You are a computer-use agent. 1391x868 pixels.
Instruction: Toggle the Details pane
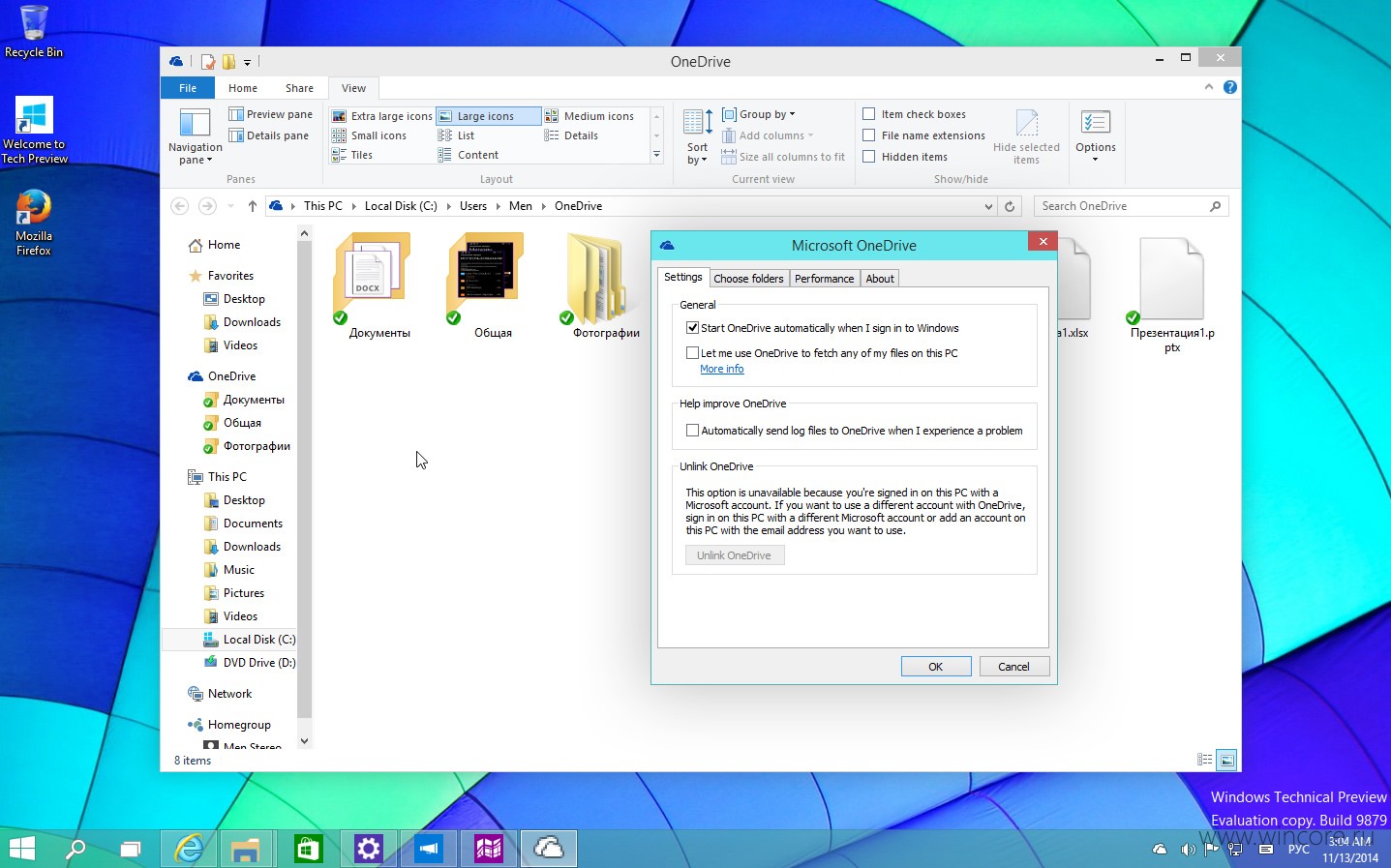268,135
